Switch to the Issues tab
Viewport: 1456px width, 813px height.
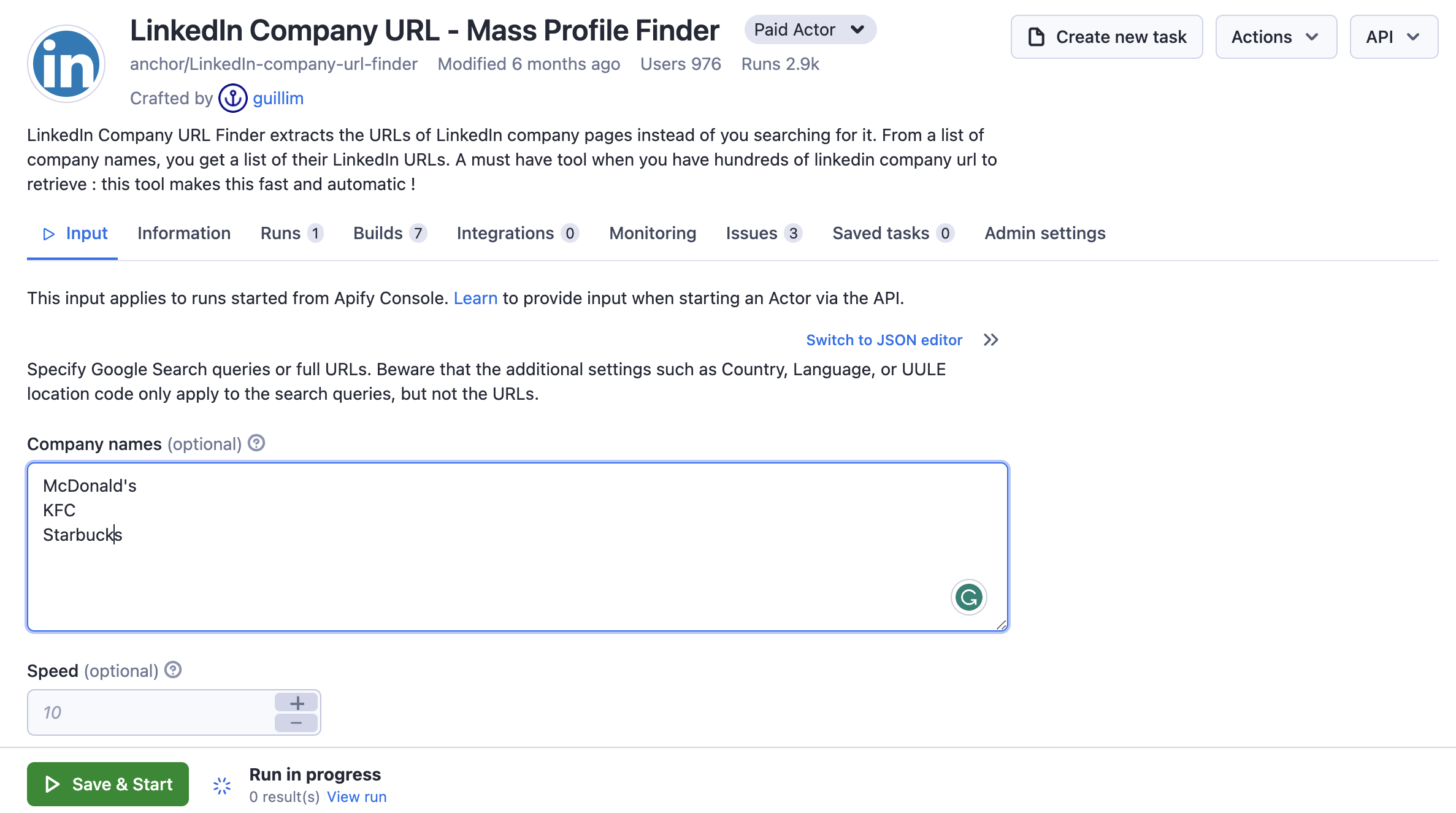tap(763, 233)
